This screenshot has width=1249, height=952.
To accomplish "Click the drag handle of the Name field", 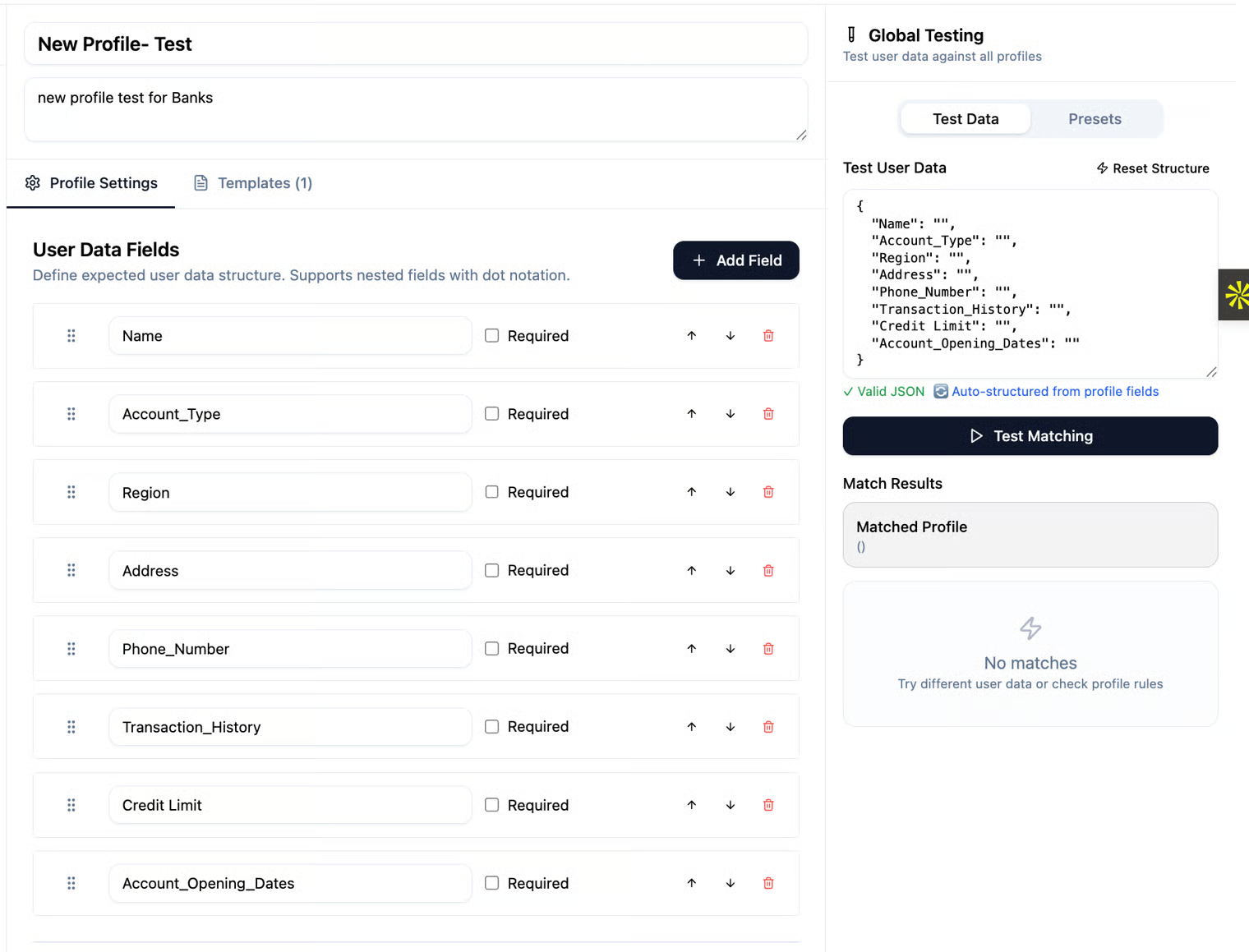I will pyautogui.click(x=71, y=336).
